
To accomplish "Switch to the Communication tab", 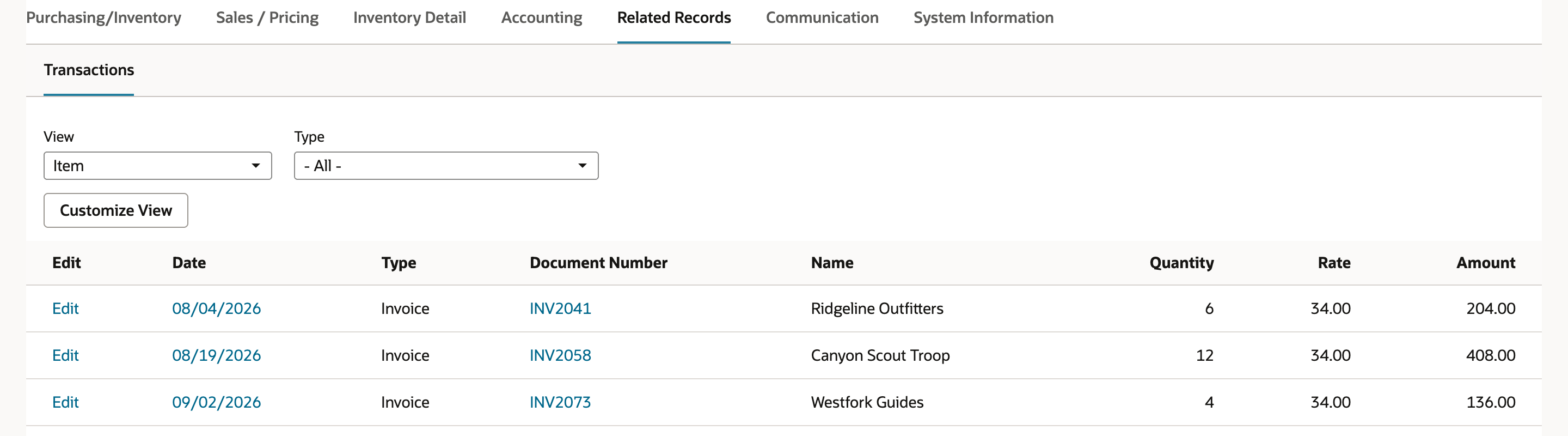I will click(x=822, y=17).
